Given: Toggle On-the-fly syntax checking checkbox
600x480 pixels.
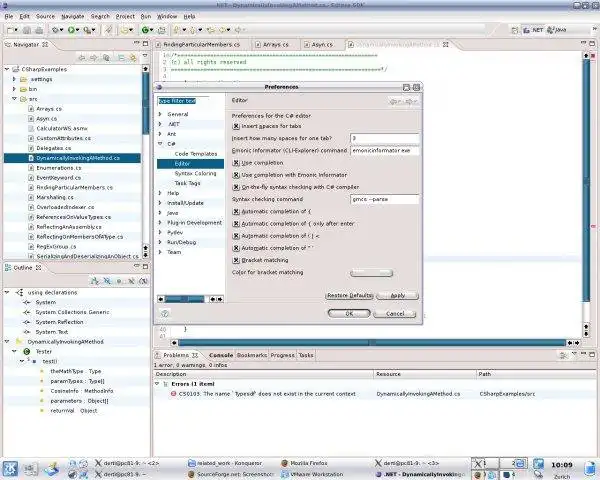Looking at the screenshot, I should point(236,187).
